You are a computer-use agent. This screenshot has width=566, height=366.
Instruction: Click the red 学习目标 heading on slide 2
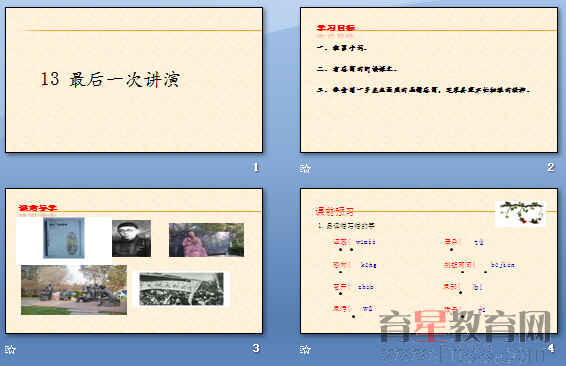(x=336, y=28)
